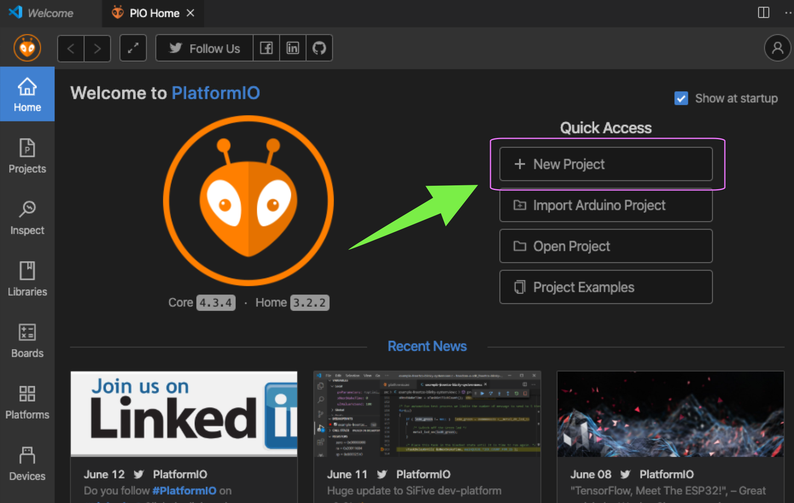Open the #PlatformIO hashtag link
Screen dimensions: 794x503
(187, 490)
